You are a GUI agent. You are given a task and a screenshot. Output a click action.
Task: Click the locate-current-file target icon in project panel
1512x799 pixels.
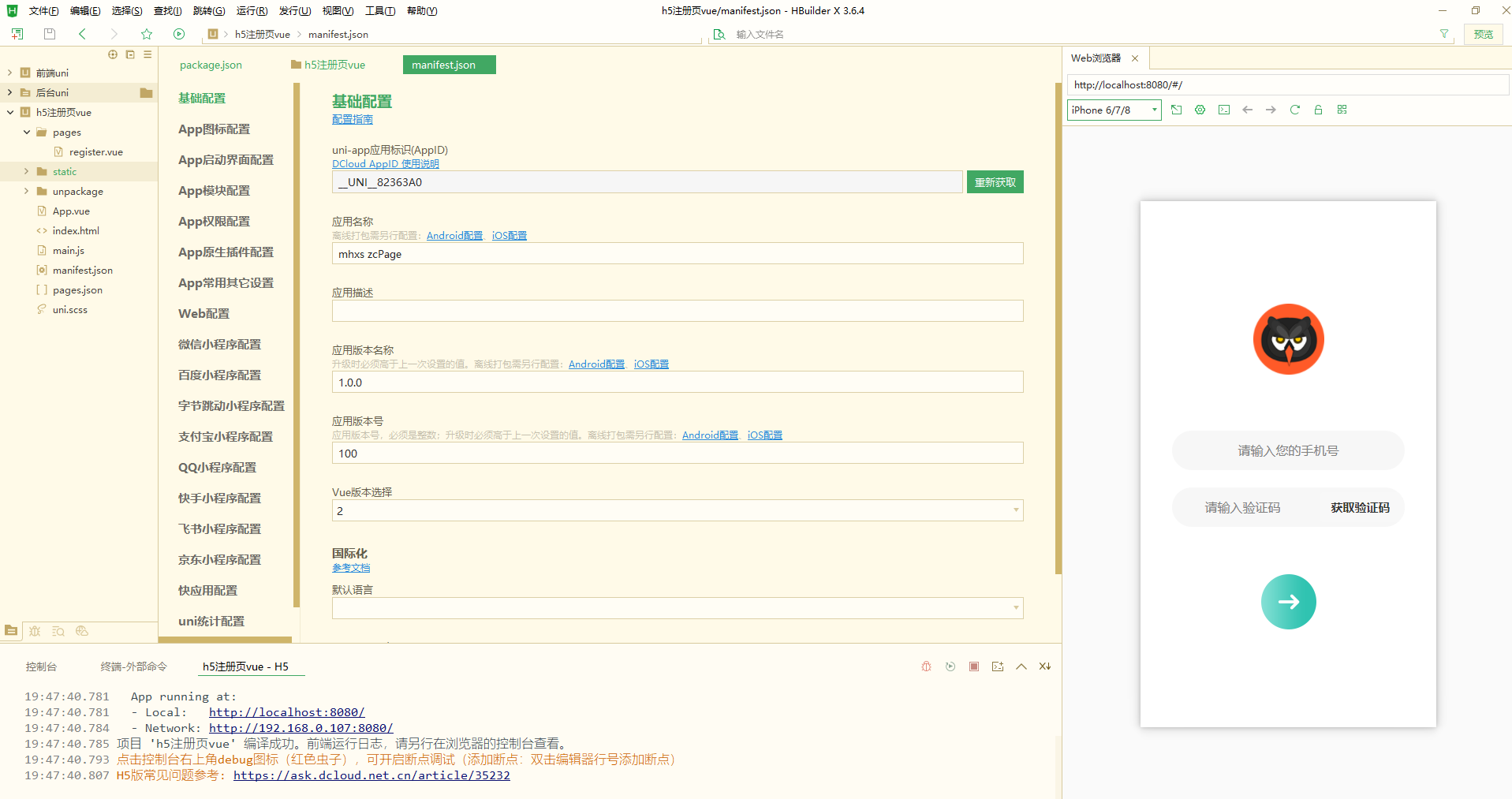point(113,54)
